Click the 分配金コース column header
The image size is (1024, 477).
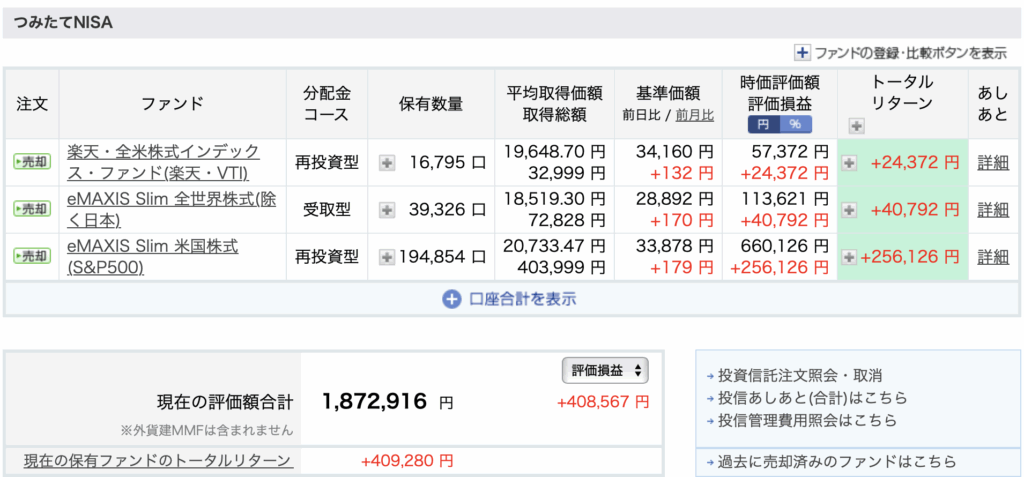click(327, 104)
